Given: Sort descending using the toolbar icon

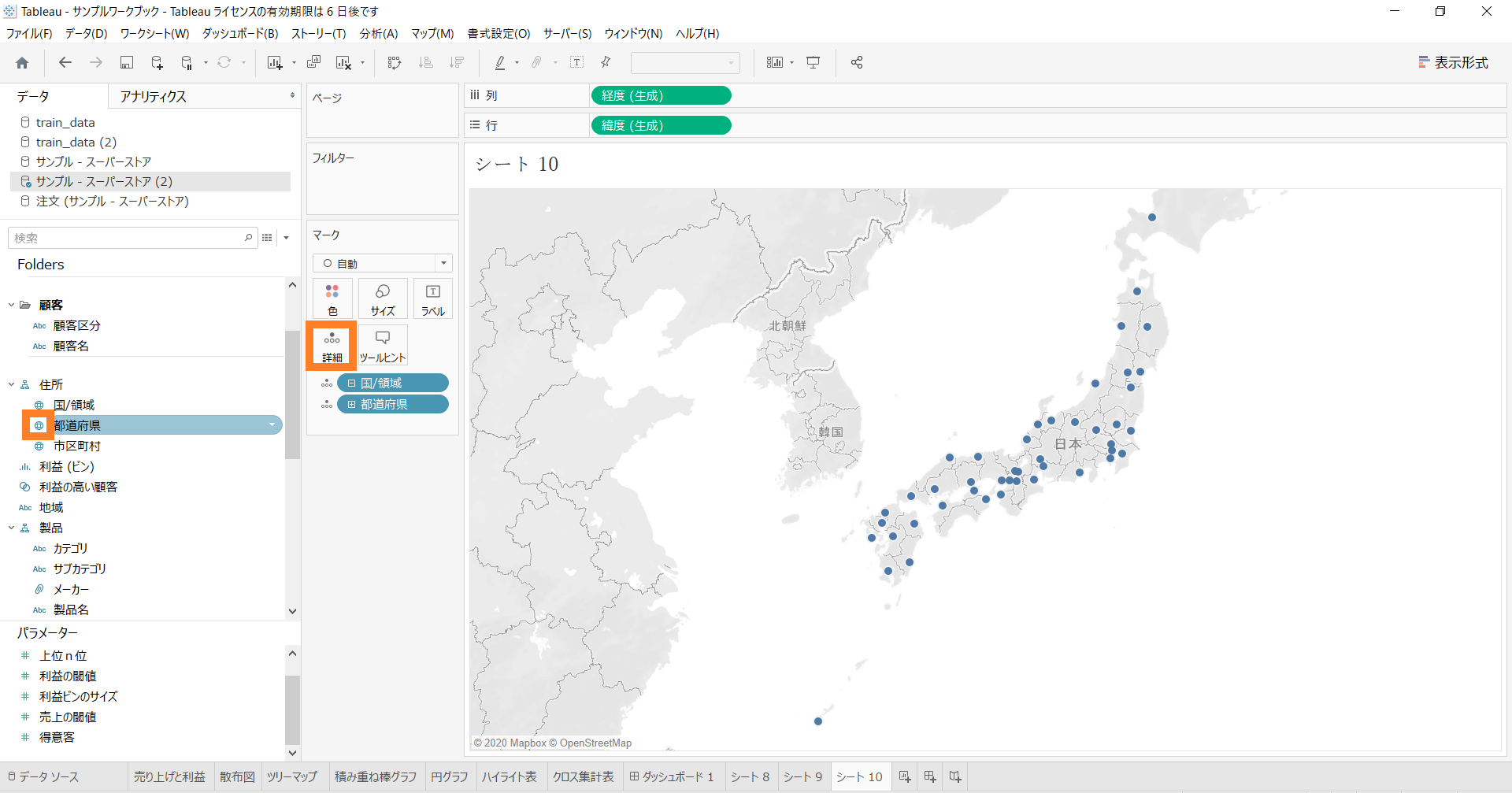Looking at the screenshot, I should pyautogui.click(x=457, y=63).
